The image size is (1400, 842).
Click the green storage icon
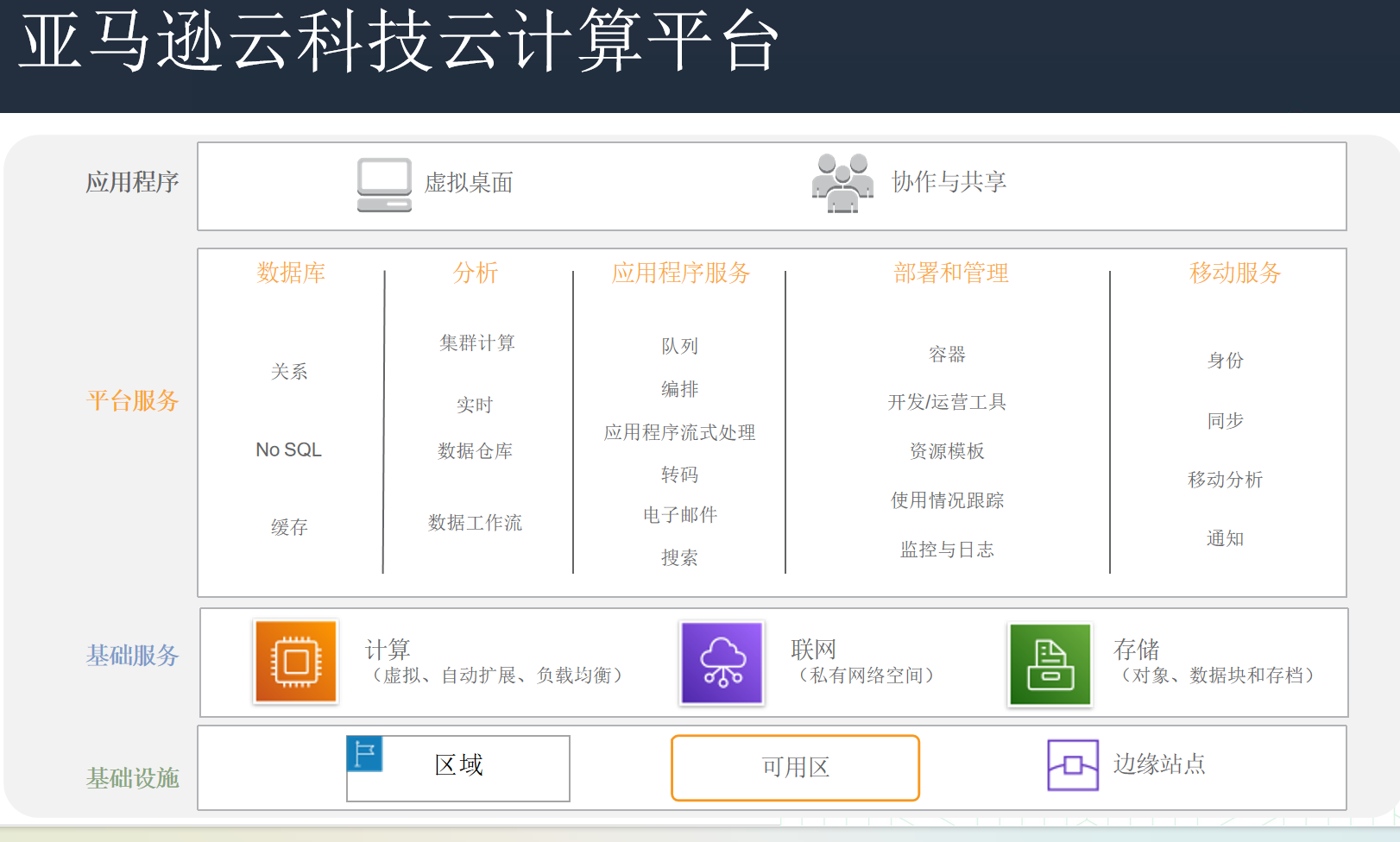[1050, 664]
